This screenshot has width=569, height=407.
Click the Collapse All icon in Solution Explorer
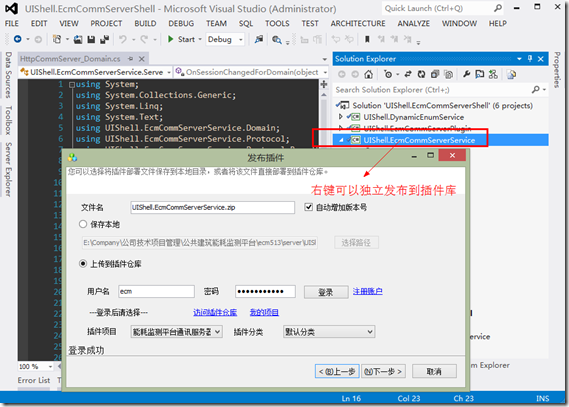pyautogui.click(x=435, y=74)
